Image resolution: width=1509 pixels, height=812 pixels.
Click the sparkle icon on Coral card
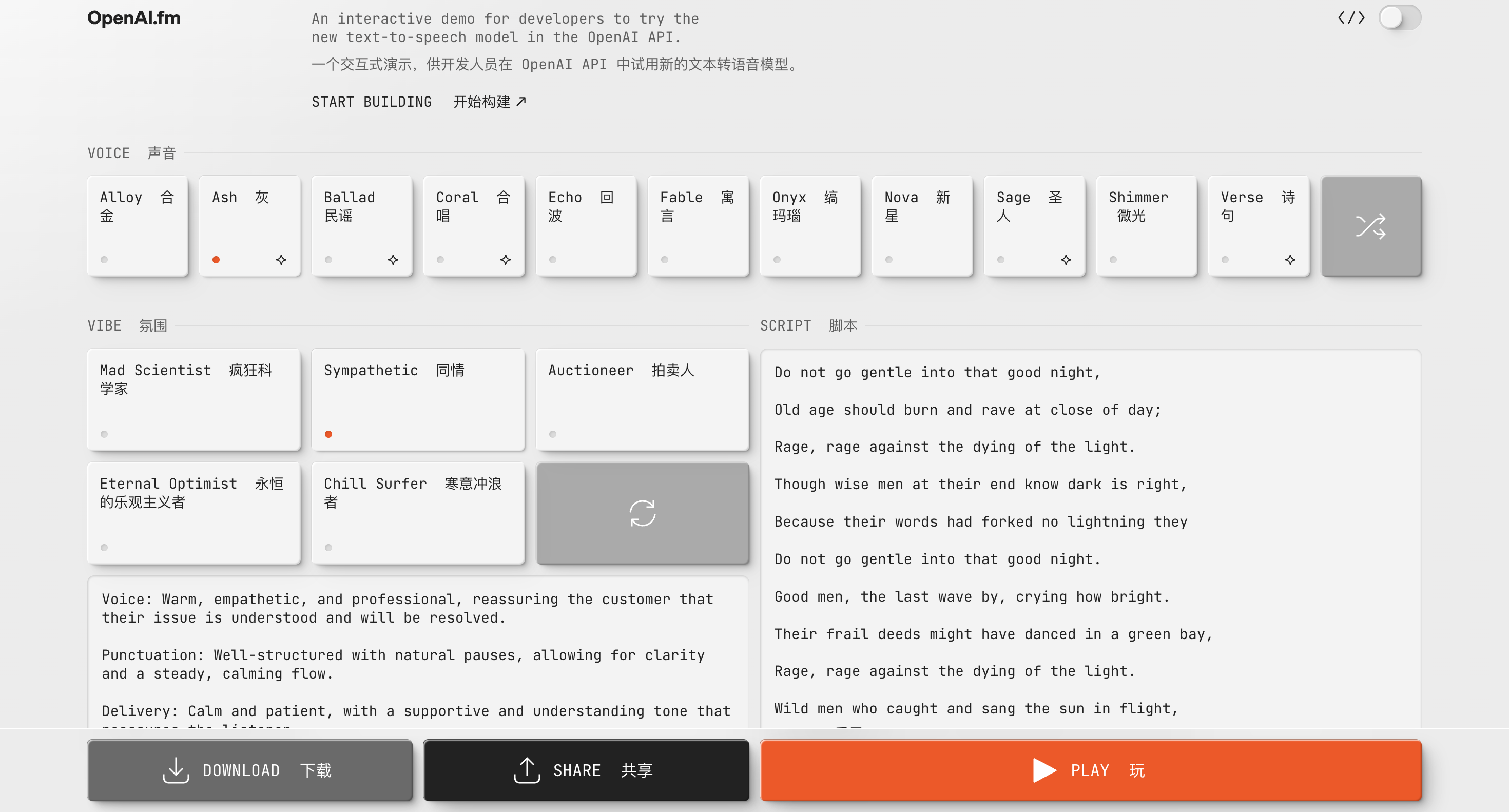pos(506,260)
